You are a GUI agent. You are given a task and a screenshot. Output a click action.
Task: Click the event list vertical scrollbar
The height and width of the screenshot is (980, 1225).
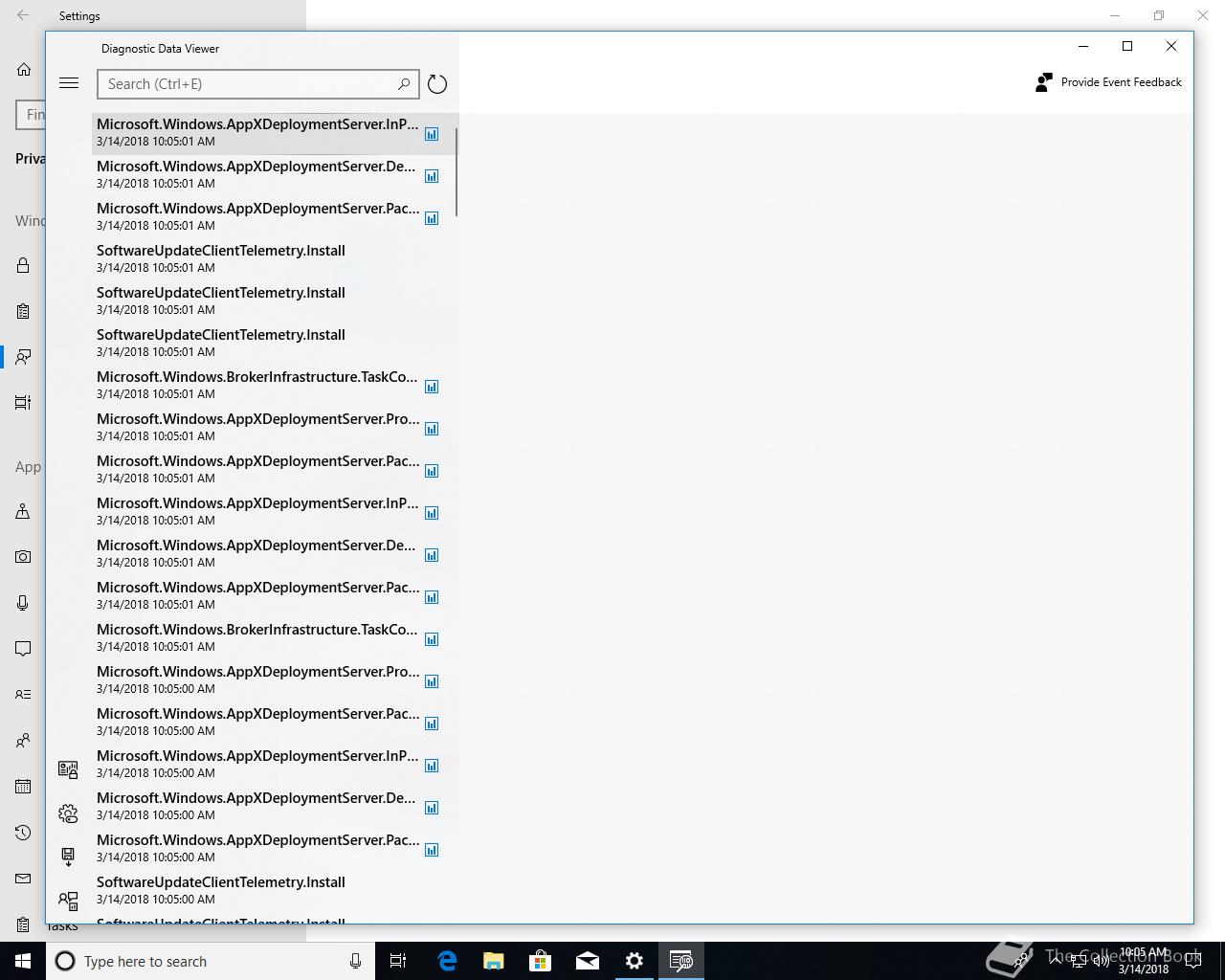click(x=457, y=172)
